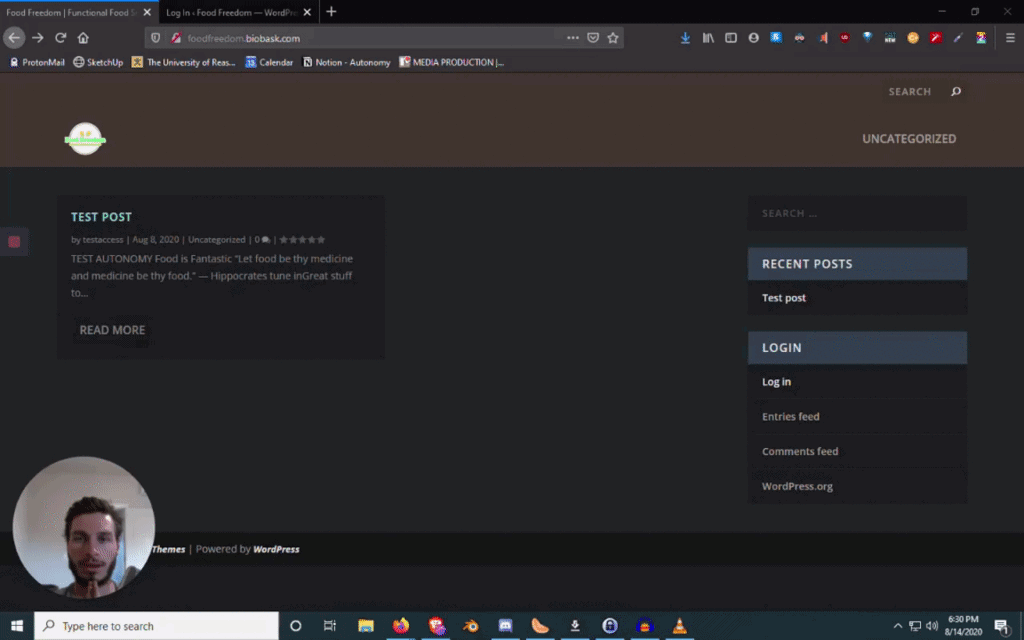Toggle the Firefox sidebar view
Viewport: 1024px width, 640px height.
(731, 38)
